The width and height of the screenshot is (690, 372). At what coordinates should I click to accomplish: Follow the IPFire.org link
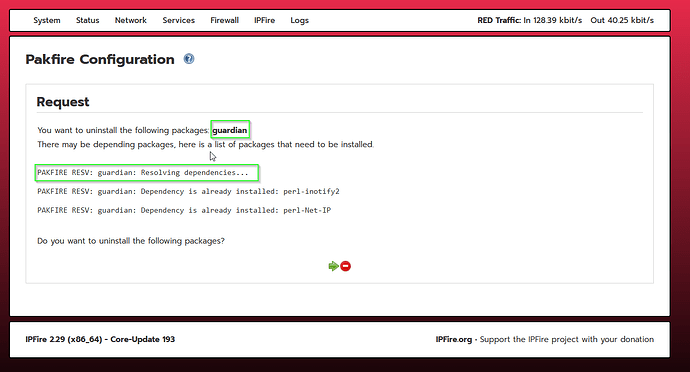coord(454,339)
